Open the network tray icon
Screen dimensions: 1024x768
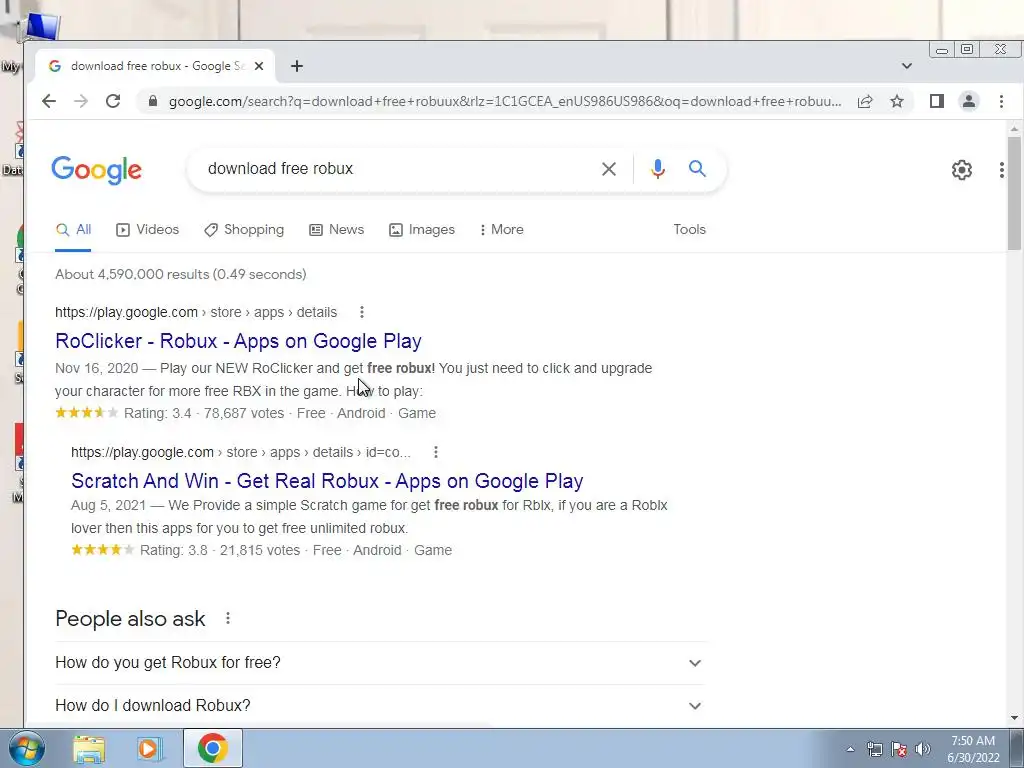click(x=874, y=749)
